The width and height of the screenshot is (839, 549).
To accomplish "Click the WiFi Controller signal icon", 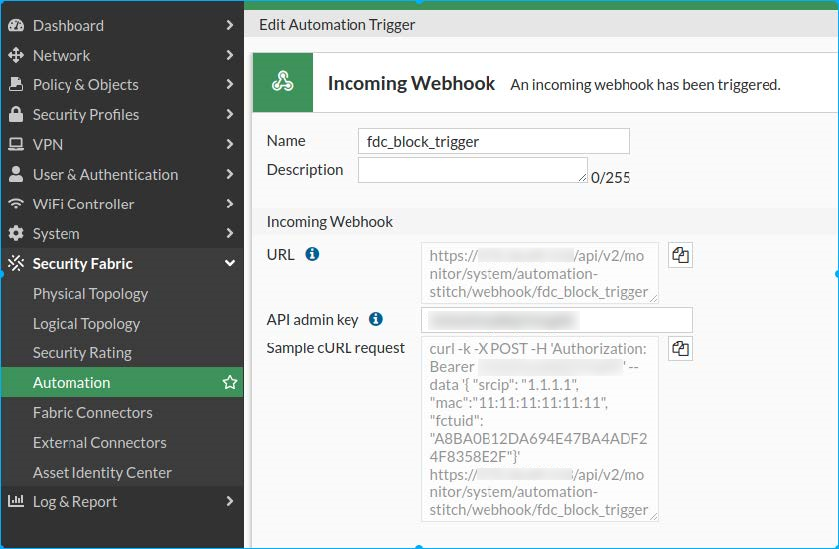I will 16,204.
